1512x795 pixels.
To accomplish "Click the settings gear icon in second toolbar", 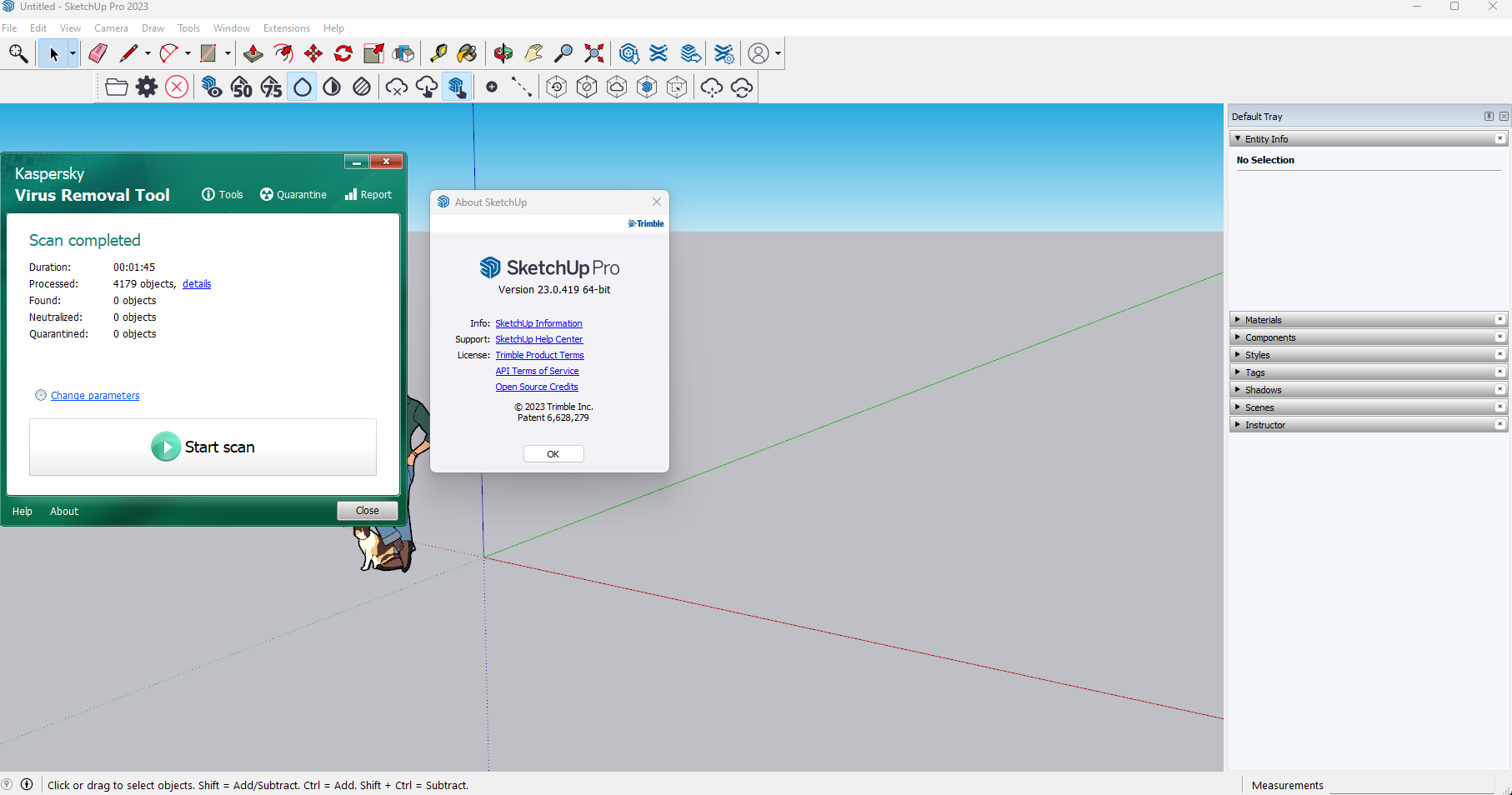I will (147, 87).
